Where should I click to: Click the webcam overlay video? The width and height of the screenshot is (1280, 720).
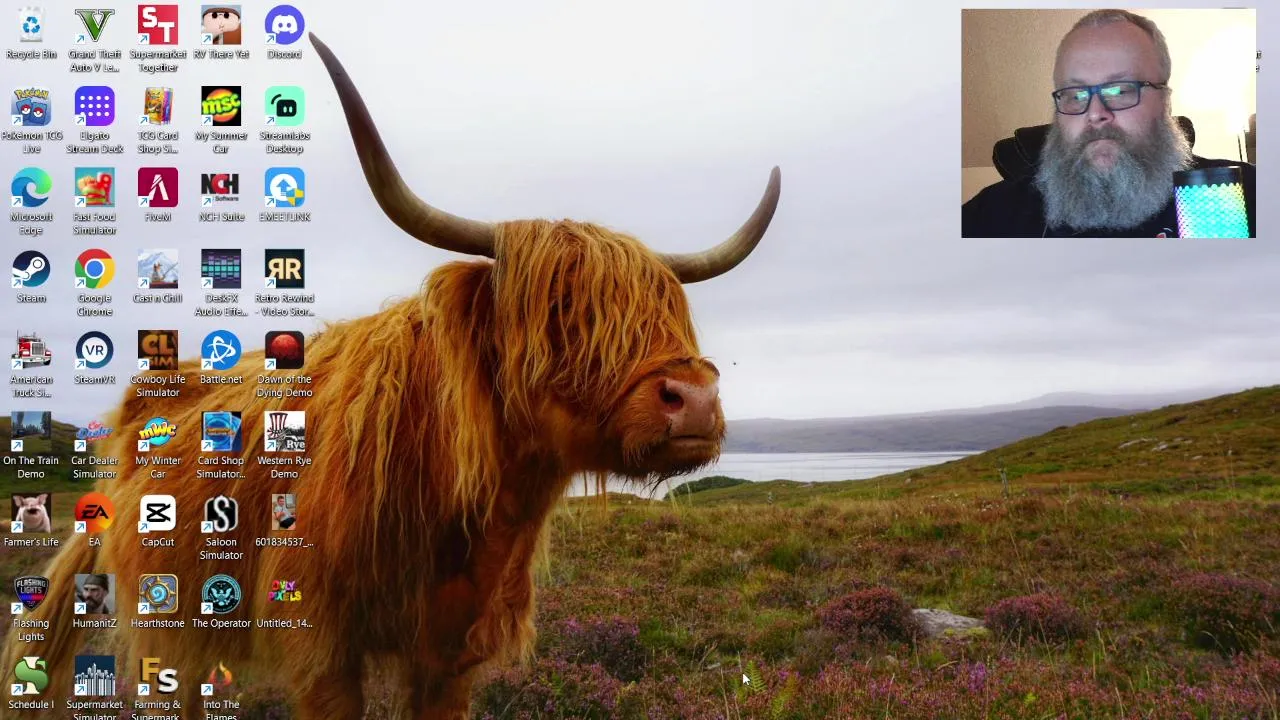tap(1108, 123)
